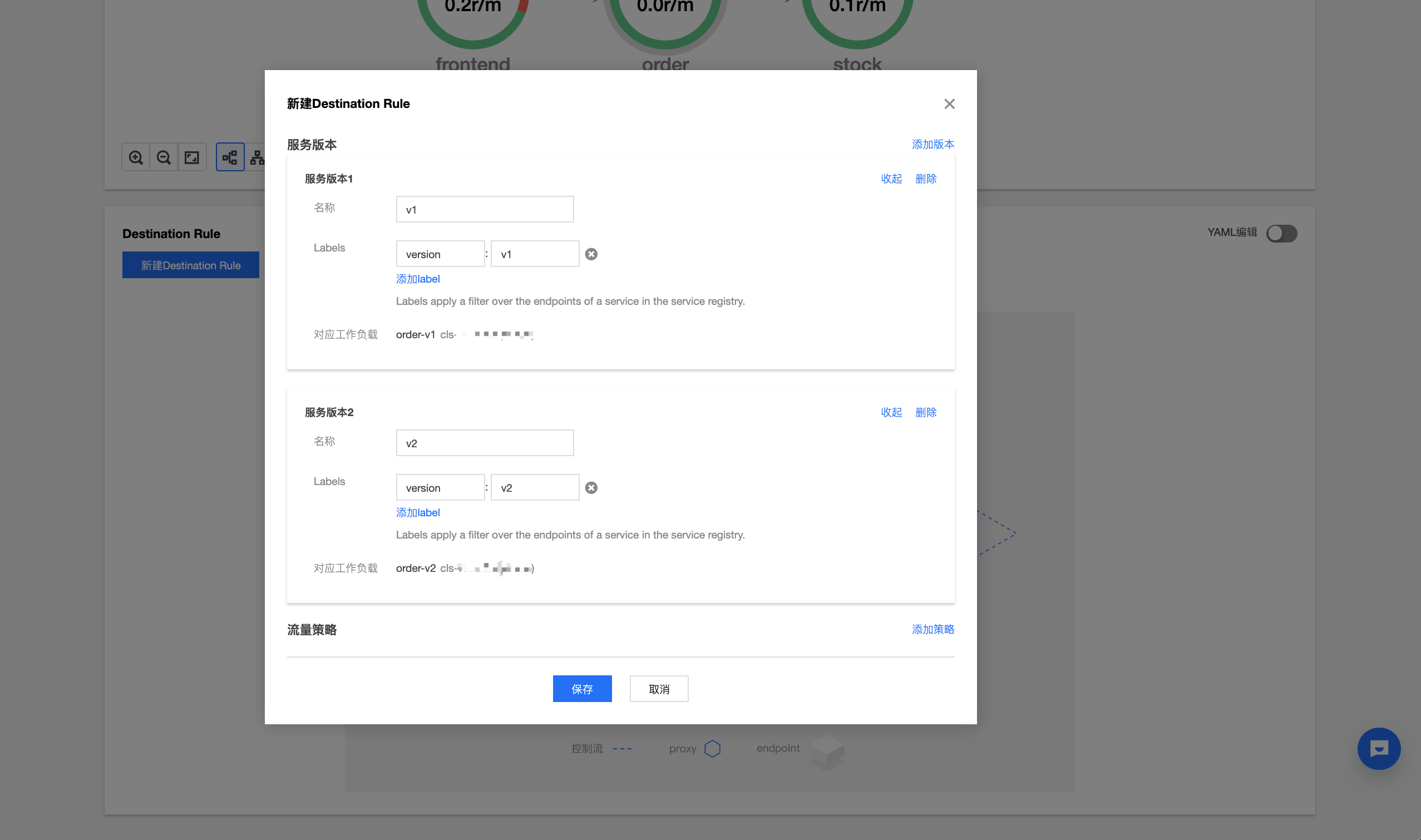The width and height of the screenshot is (1421, 840).
Task: Remove the version:v1 label via x icon
Action: click(x=591, y=254)
